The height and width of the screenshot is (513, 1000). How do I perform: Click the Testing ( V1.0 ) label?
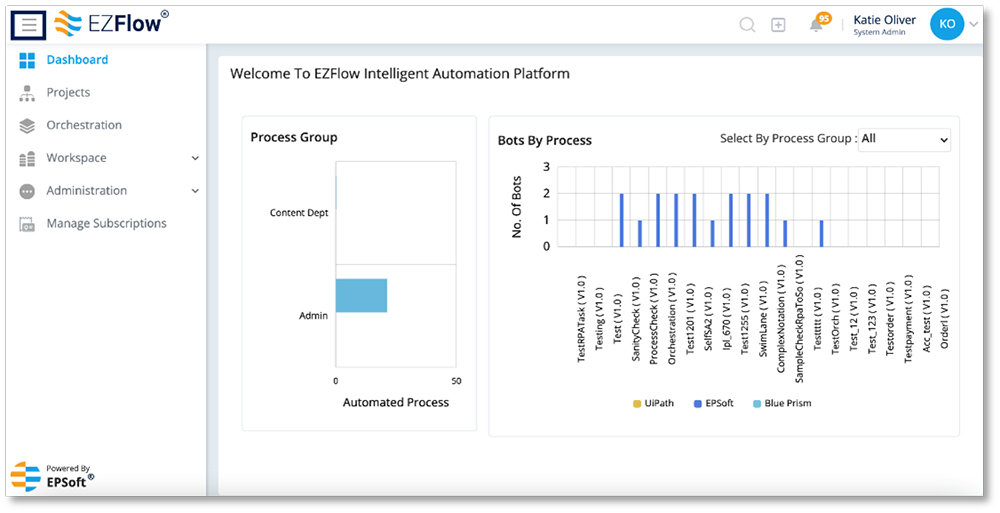(x=599, y=318)
